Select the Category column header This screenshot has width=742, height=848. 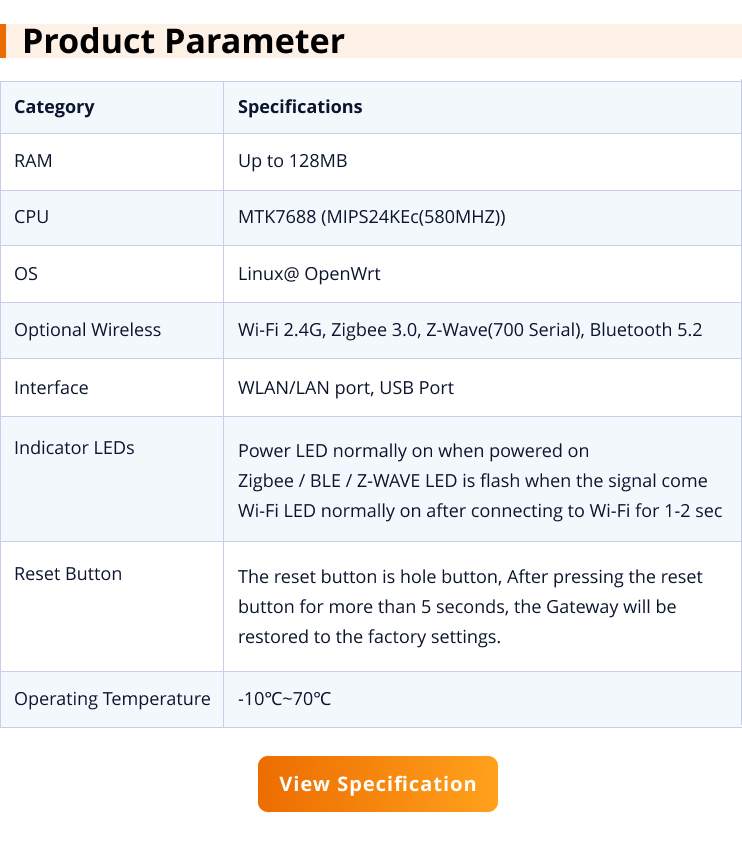click(54, 107)
